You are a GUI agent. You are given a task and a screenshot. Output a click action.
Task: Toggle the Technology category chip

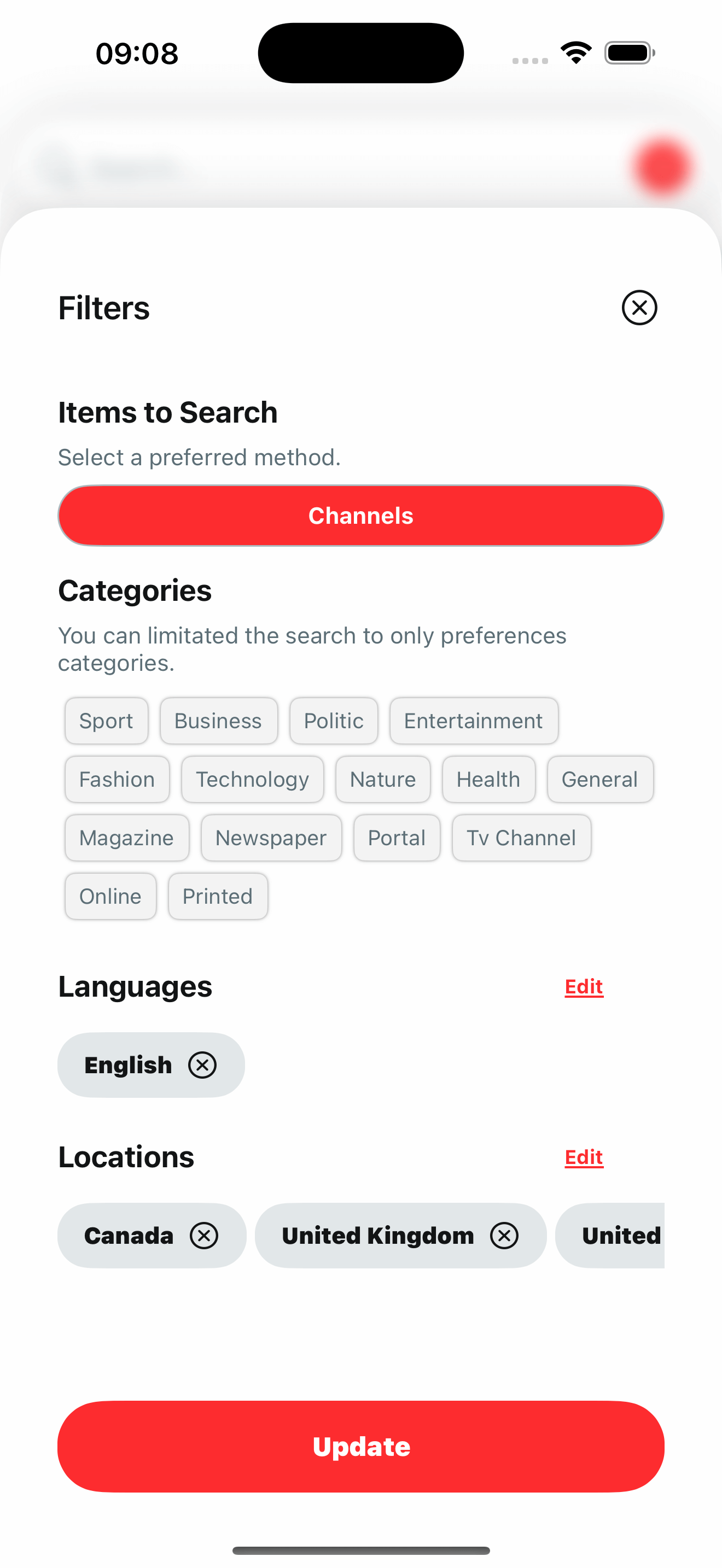(253, 779)
